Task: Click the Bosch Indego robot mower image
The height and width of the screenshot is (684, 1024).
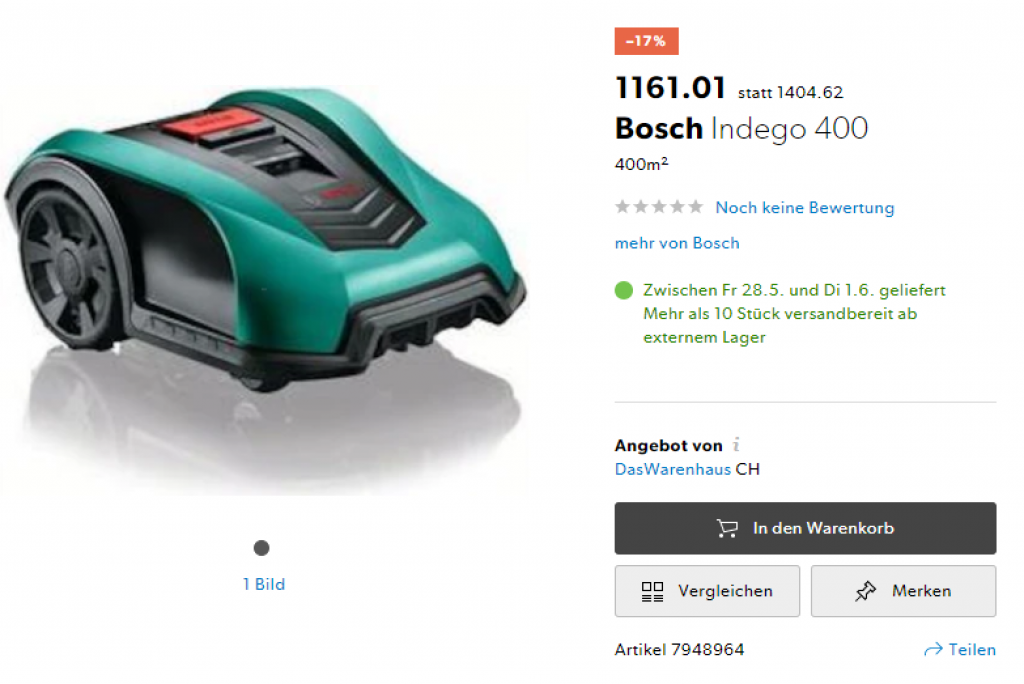Action: tap(264, 261)
